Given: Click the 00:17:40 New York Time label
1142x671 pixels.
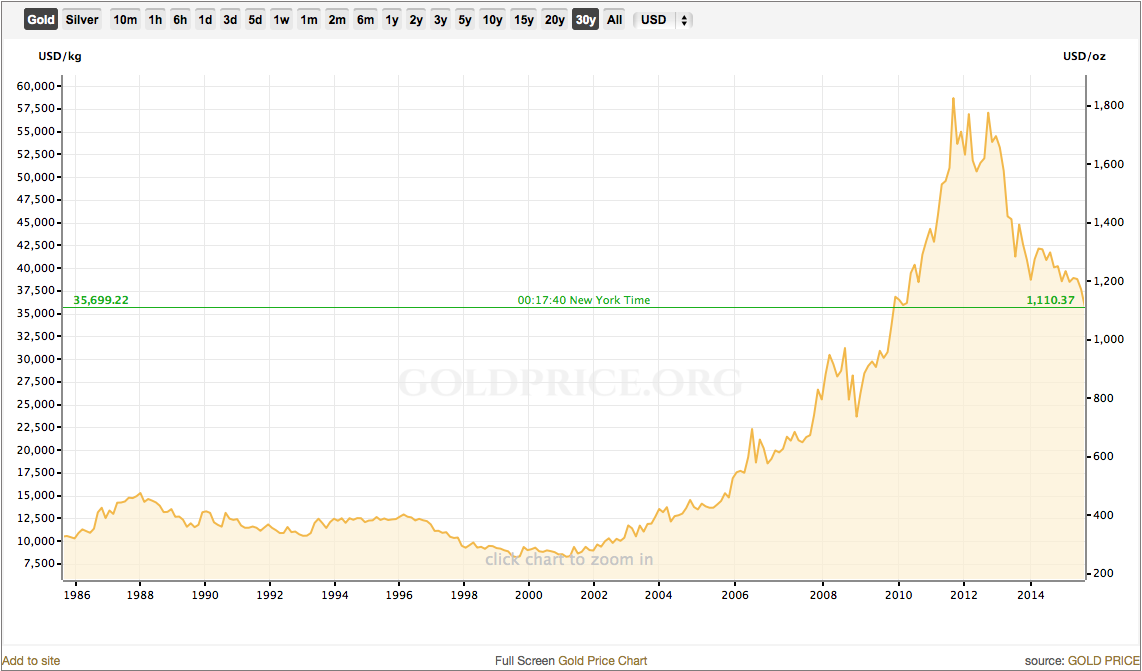Looking at the screenshot, I should coord(583,299).
